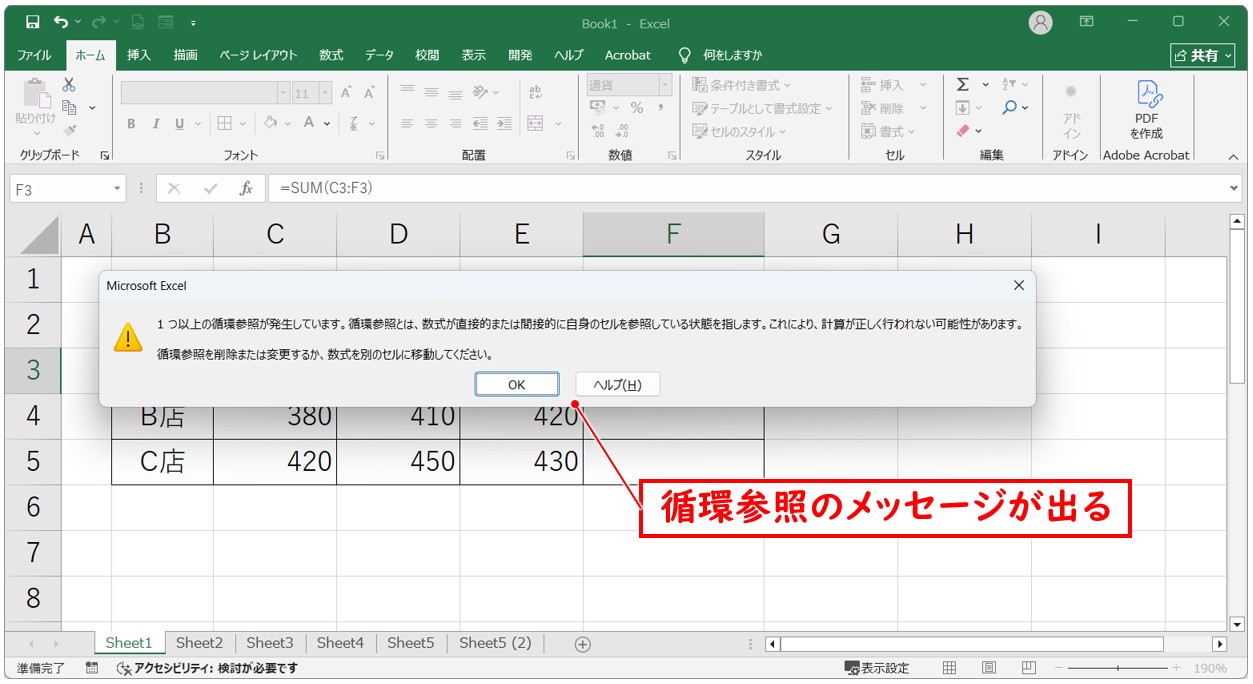Click the AutoSum sigma icon

tap(963, 85)
